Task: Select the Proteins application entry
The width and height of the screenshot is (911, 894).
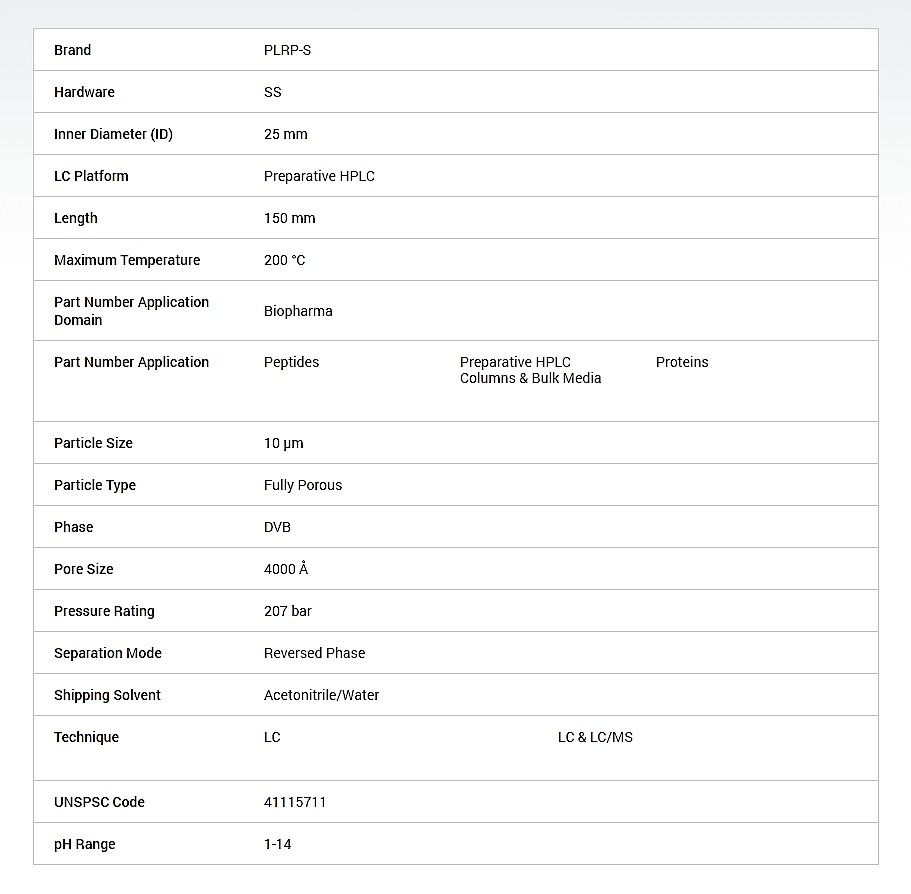Action: (681, 362)
